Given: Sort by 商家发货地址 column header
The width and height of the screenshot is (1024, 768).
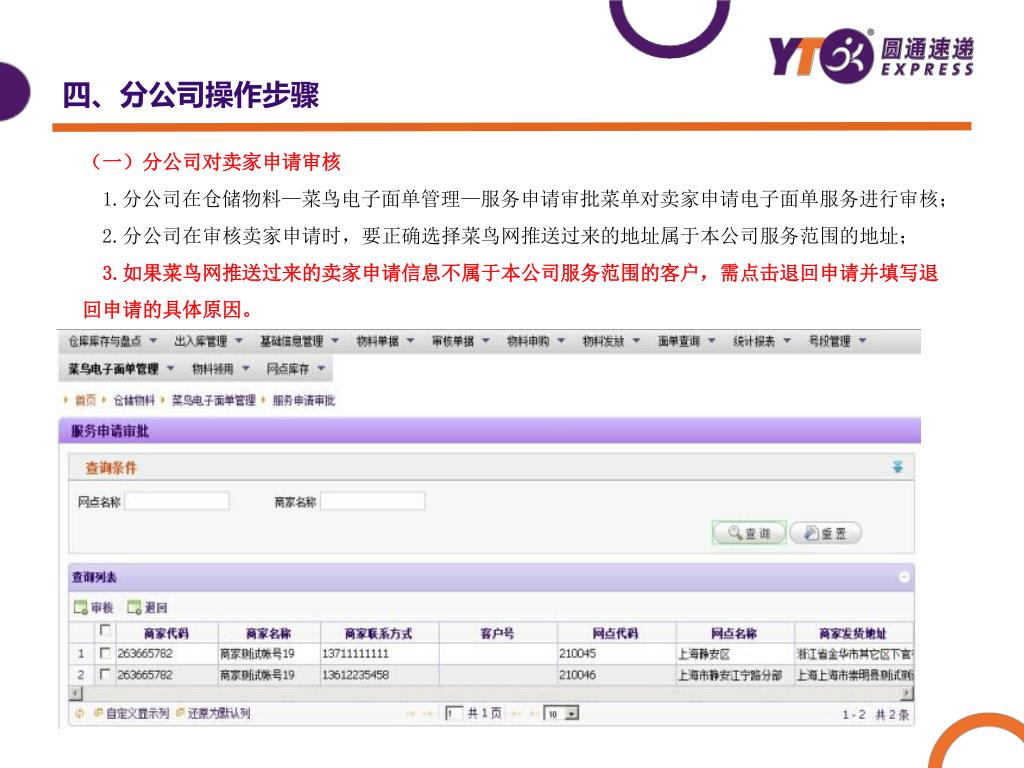Looking at the screenshot, I should (854, 633).
